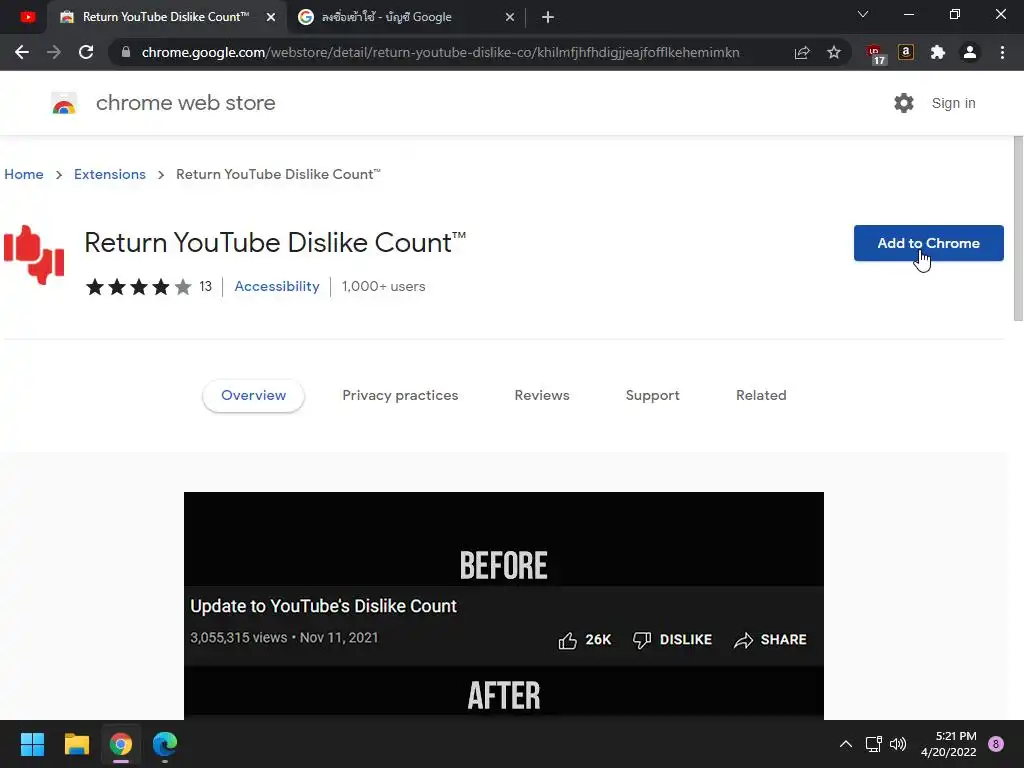Close the Google sign-in tab
The image size is (1024, 768).
pyautogui.click(x=510, y=18)
